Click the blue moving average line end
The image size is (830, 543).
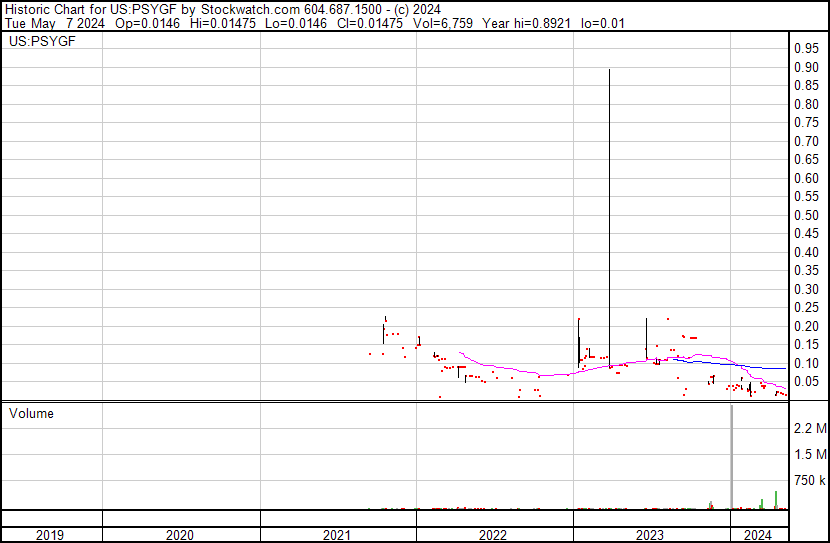click(784, 368)
